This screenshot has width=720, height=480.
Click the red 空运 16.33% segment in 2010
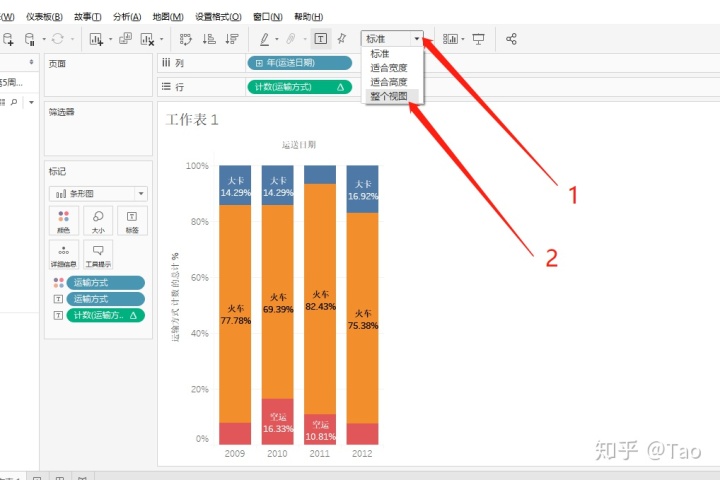(x=277, y=421)
